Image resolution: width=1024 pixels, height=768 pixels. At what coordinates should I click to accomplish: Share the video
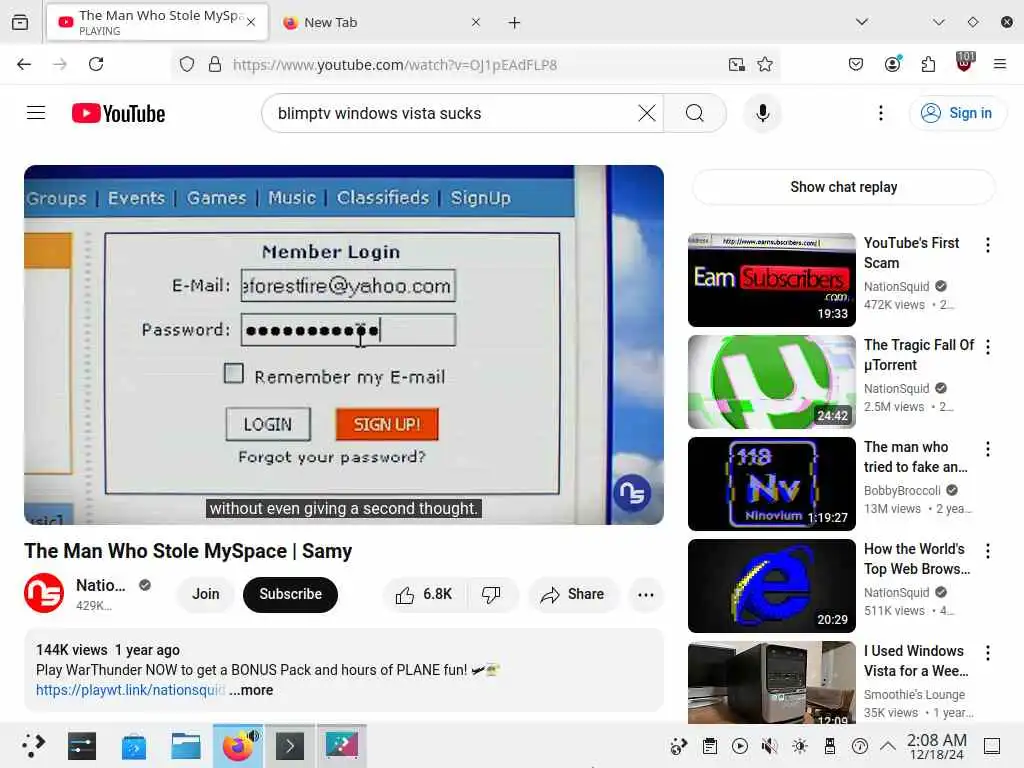coord(572,594)
